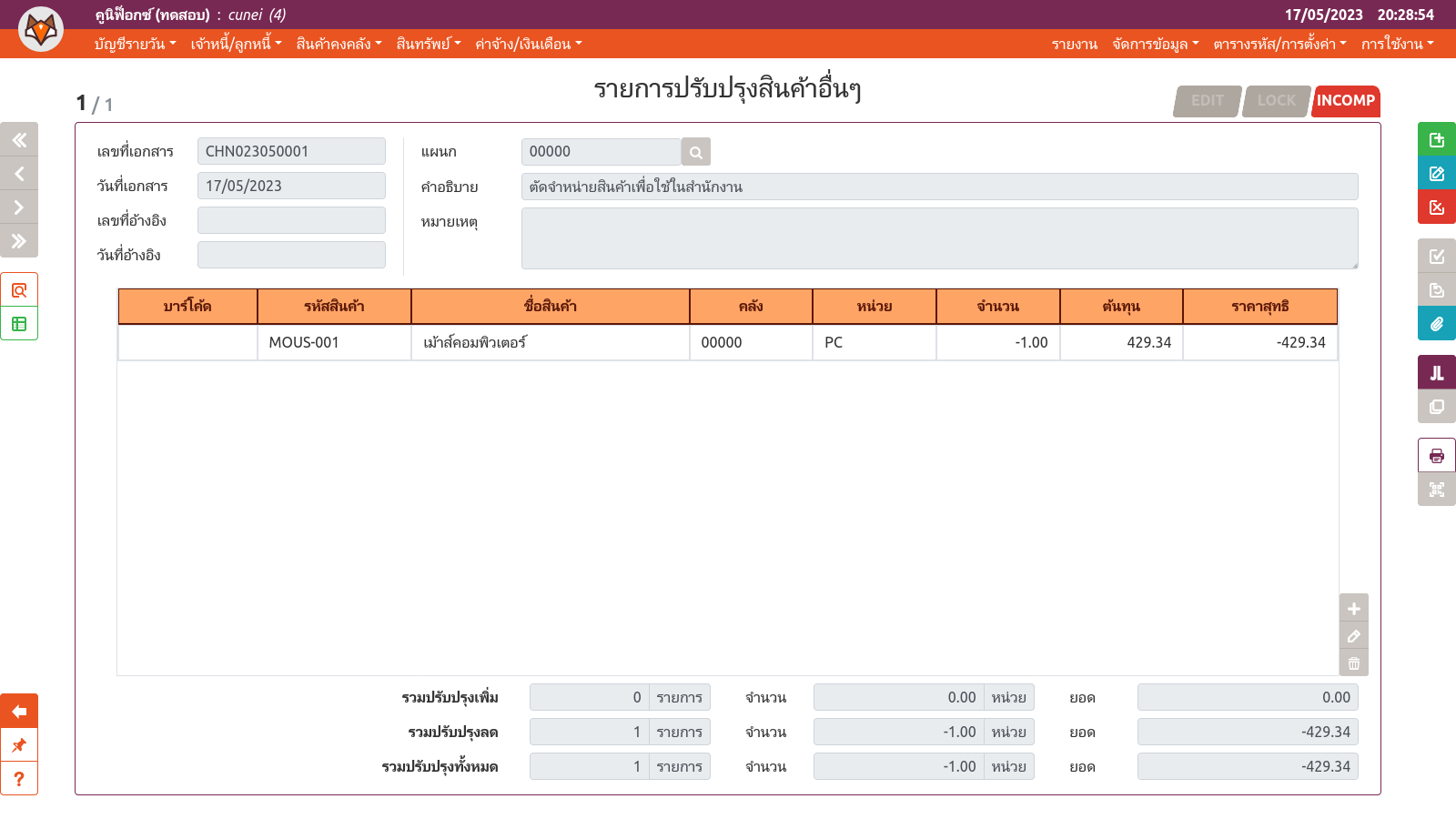Screen dimensions: 1456x819
Task: Expand the สินค้าคงคลัง dropdown menu
Action: 339,44
